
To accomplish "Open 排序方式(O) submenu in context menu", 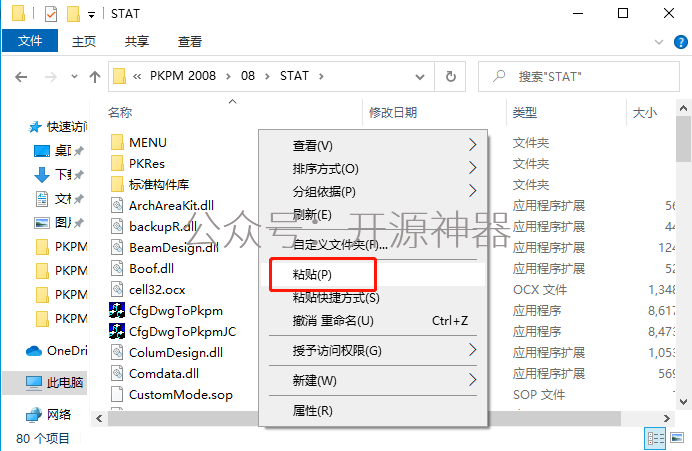I will 373,168.
